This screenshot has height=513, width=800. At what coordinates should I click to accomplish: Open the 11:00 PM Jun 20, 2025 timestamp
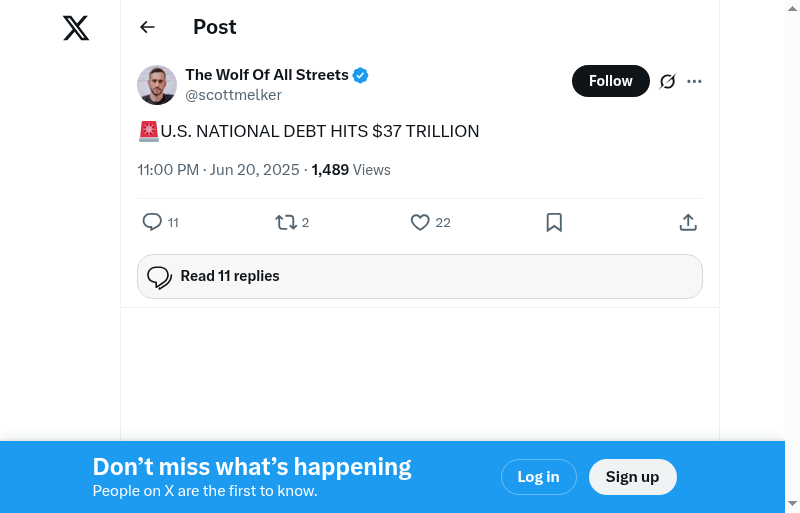[218, 170]
